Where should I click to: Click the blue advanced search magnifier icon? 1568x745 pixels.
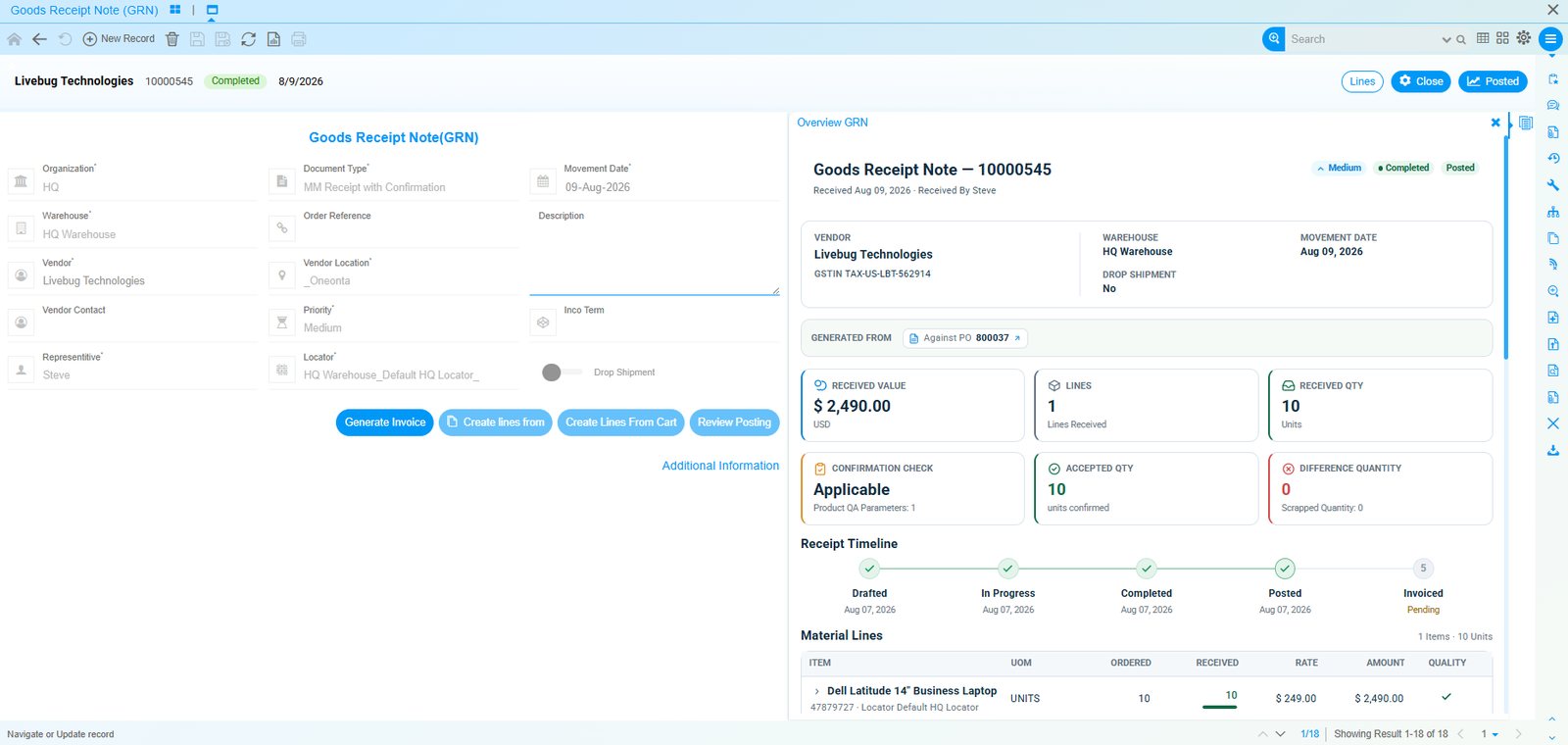point(1273,39)
